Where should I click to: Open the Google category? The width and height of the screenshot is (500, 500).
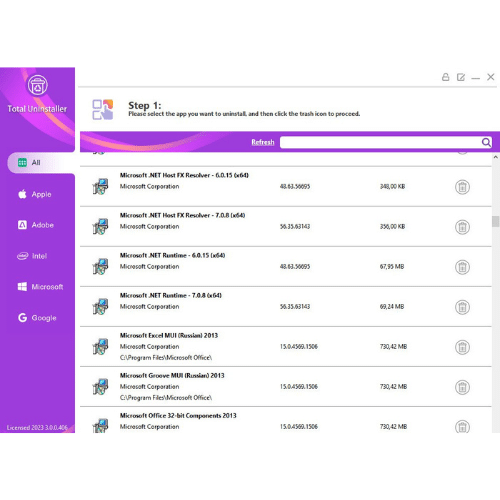coord(37,318)
